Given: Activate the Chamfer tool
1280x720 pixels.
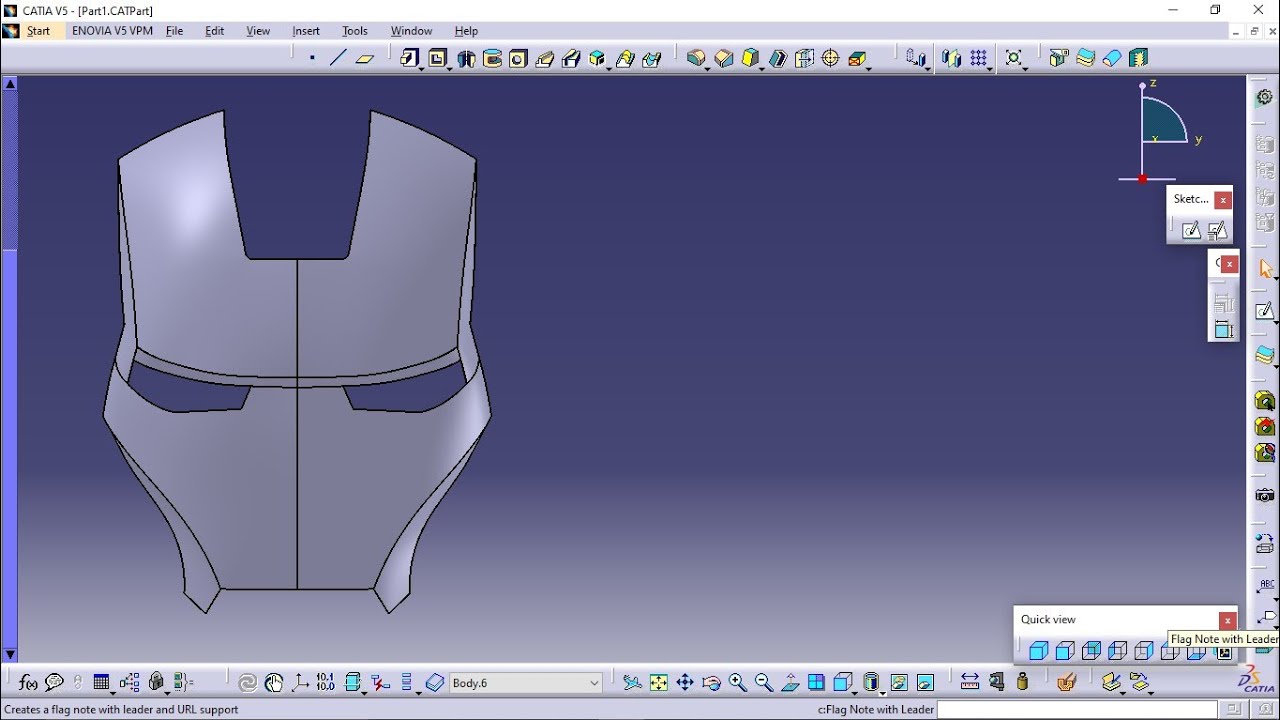Looking at the screenshot, I should pyautogui.click(x=724, y=59).
